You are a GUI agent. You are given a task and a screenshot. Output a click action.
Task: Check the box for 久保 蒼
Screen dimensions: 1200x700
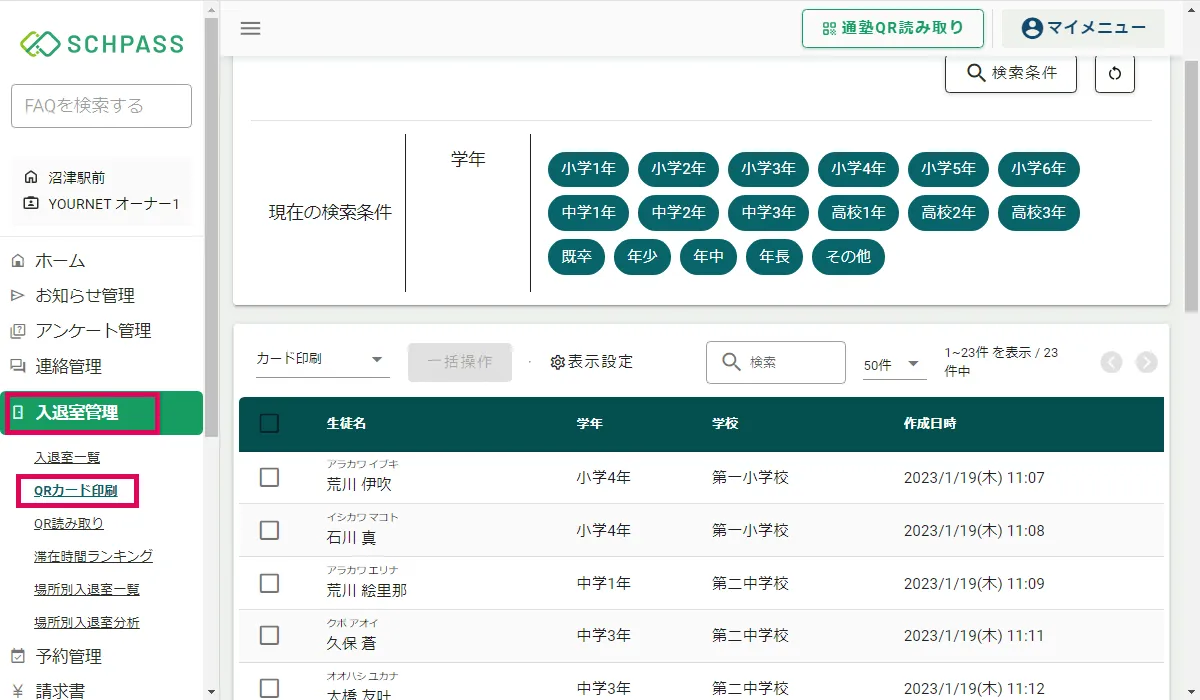pos(269,635)
